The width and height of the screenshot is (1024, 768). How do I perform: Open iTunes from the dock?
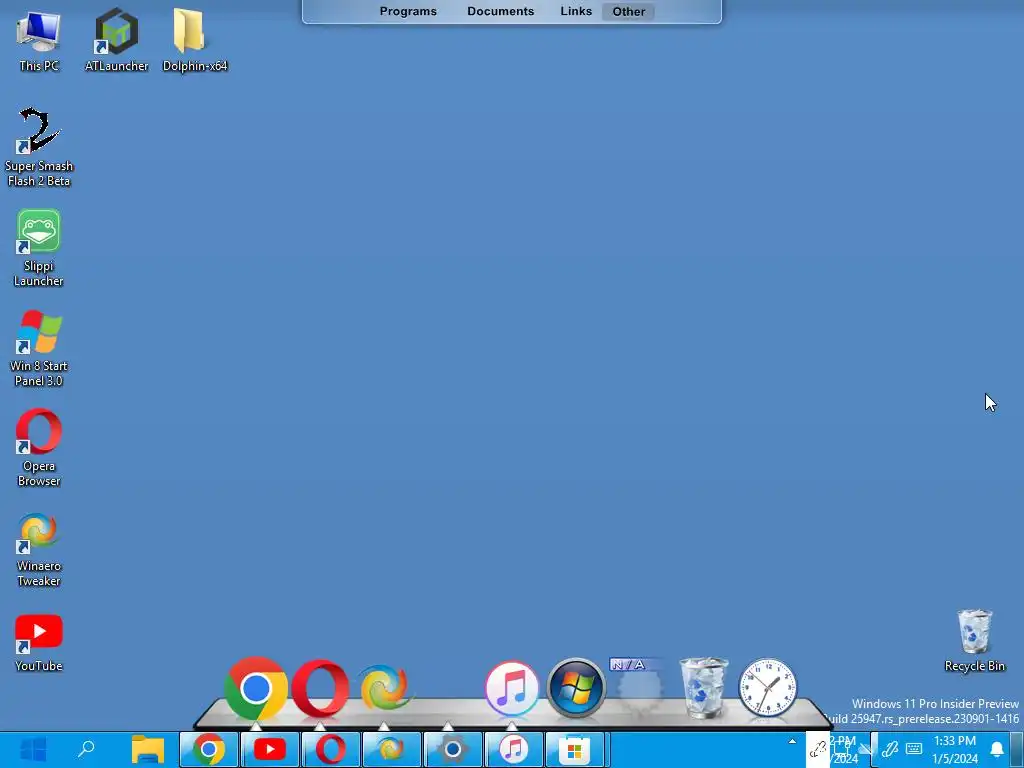512,688
